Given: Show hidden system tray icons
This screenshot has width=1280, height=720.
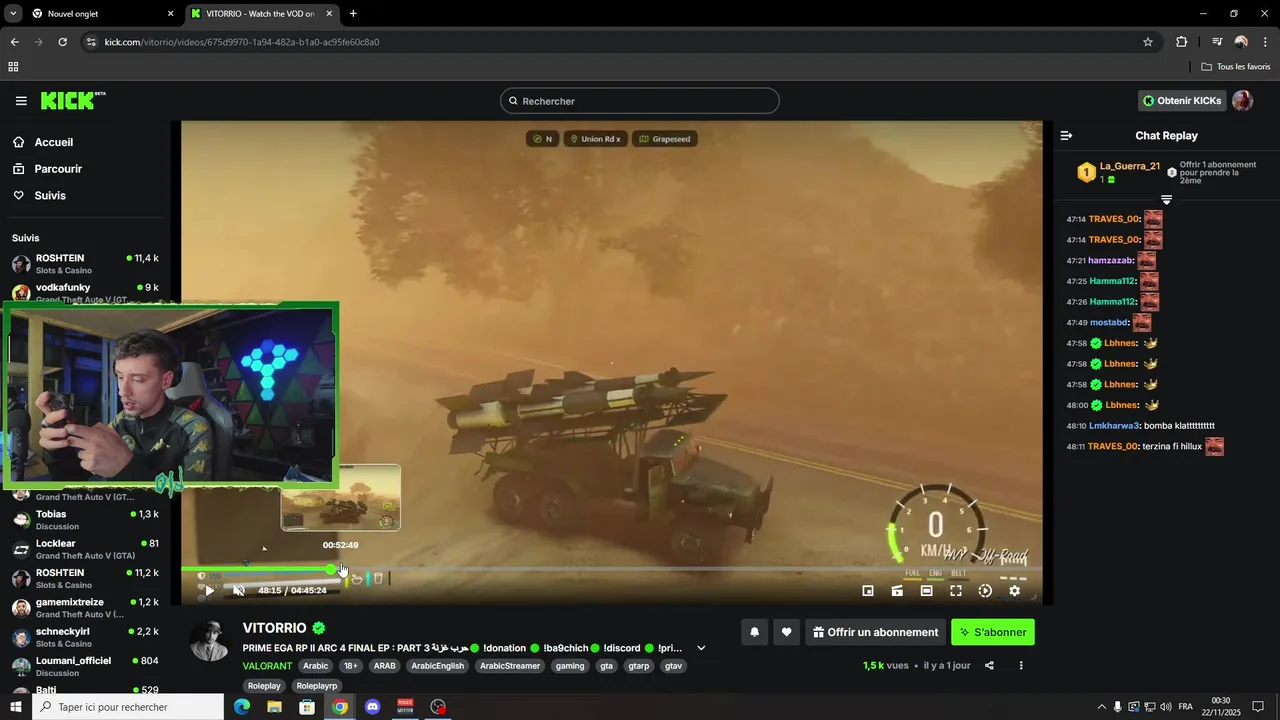Looking at the screenshot, I should pyautogui.click(x=1102, y=707).
